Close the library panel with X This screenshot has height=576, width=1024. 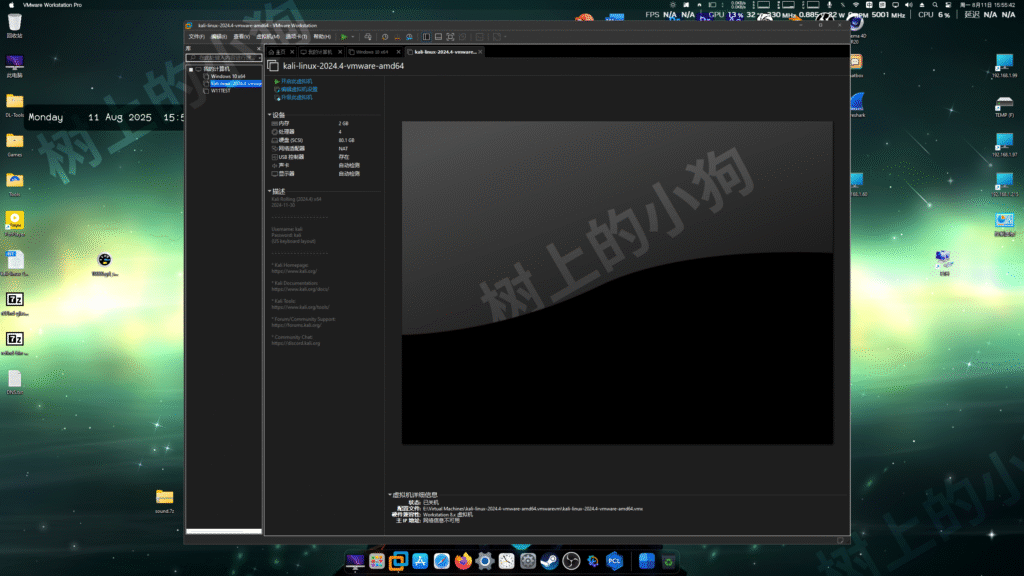coord(259,48)
